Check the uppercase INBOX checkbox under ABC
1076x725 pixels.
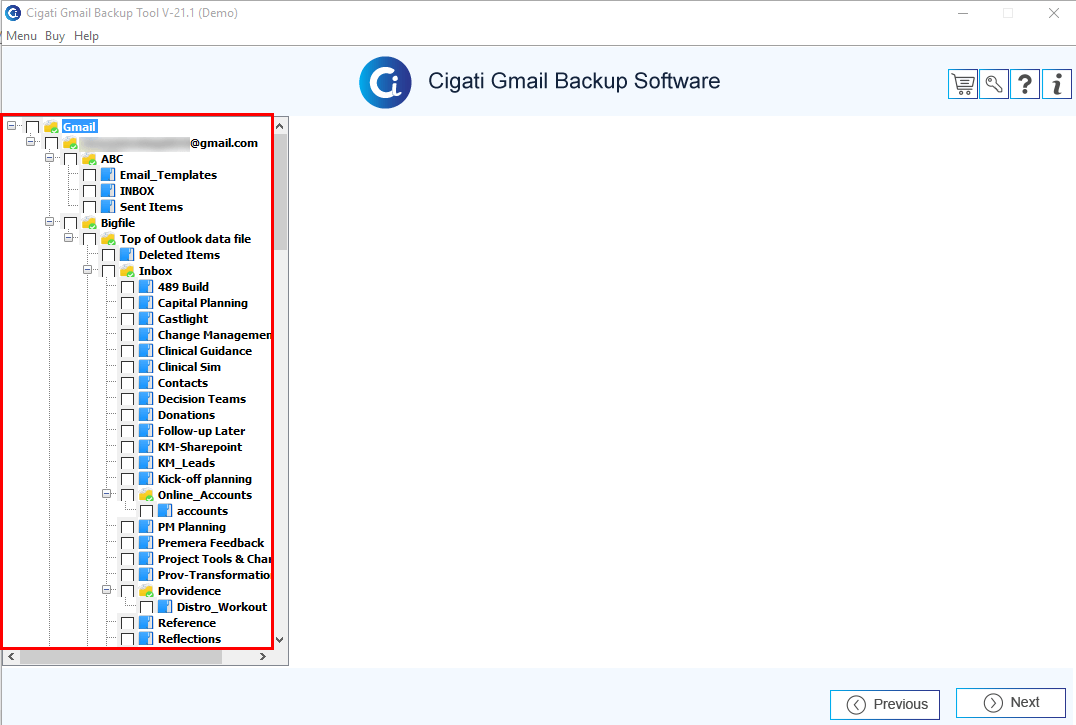click(89, 191)
